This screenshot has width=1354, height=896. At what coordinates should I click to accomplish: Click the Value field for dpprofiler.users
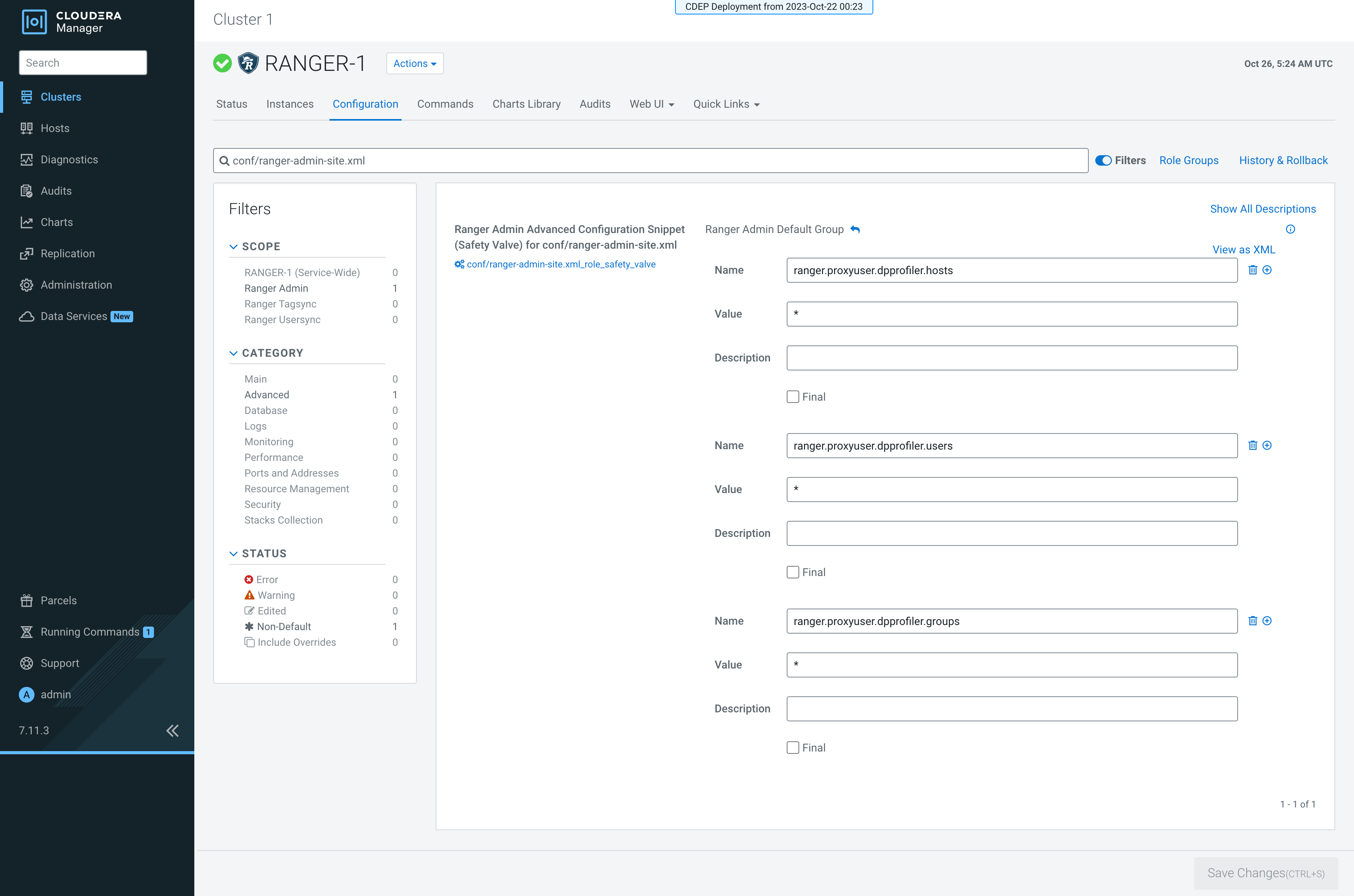click(x=1011, y=490)
